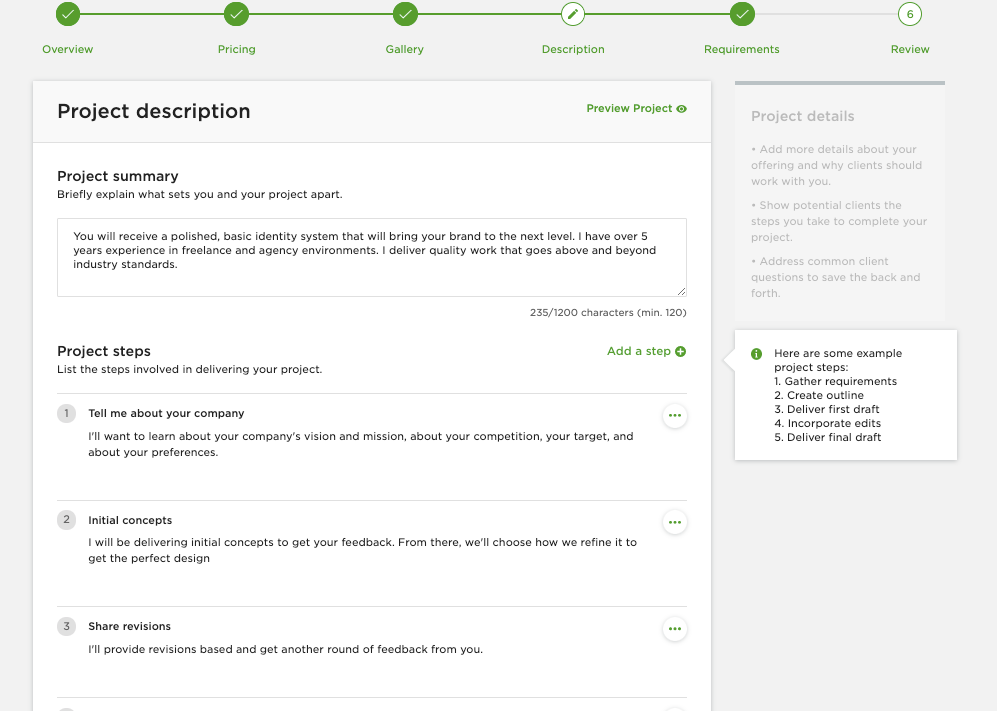Click the green info icon in example tooltip

[x=756, y=354]
